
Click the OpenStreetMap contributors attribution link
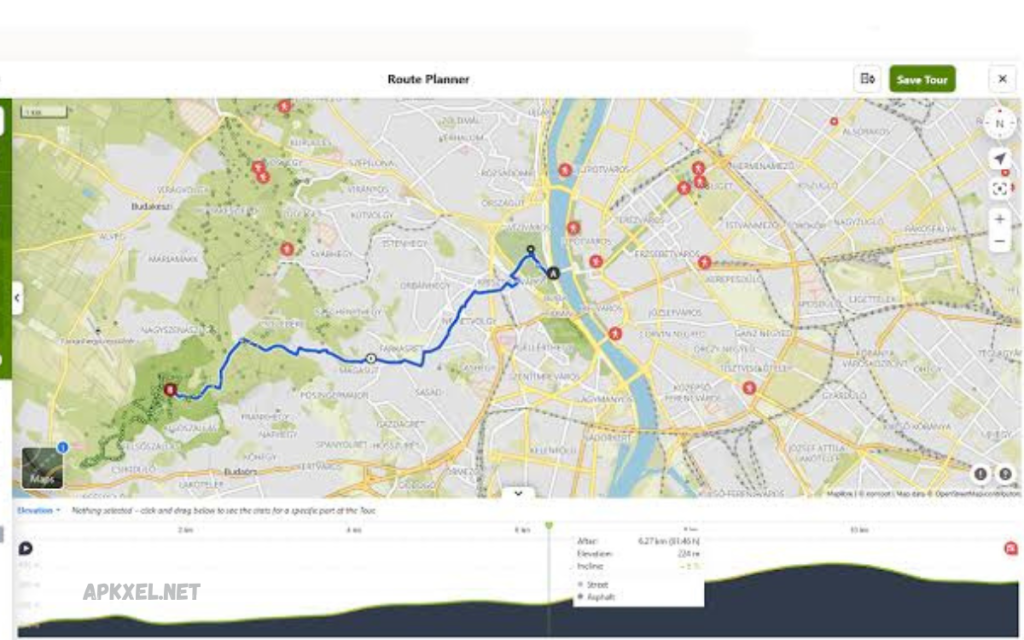[978, 494]
